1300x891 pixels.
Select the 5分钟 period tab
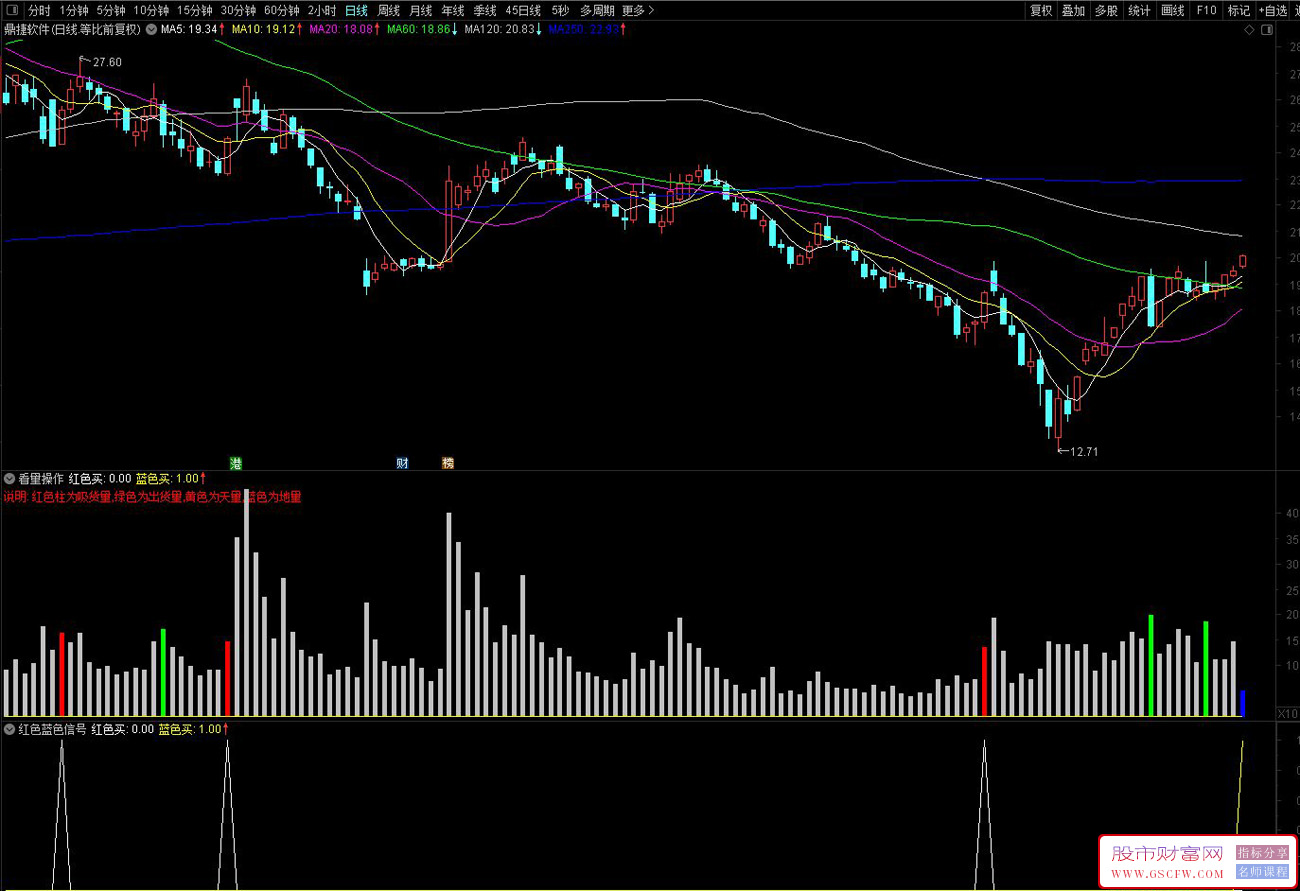tap(111, 10)
